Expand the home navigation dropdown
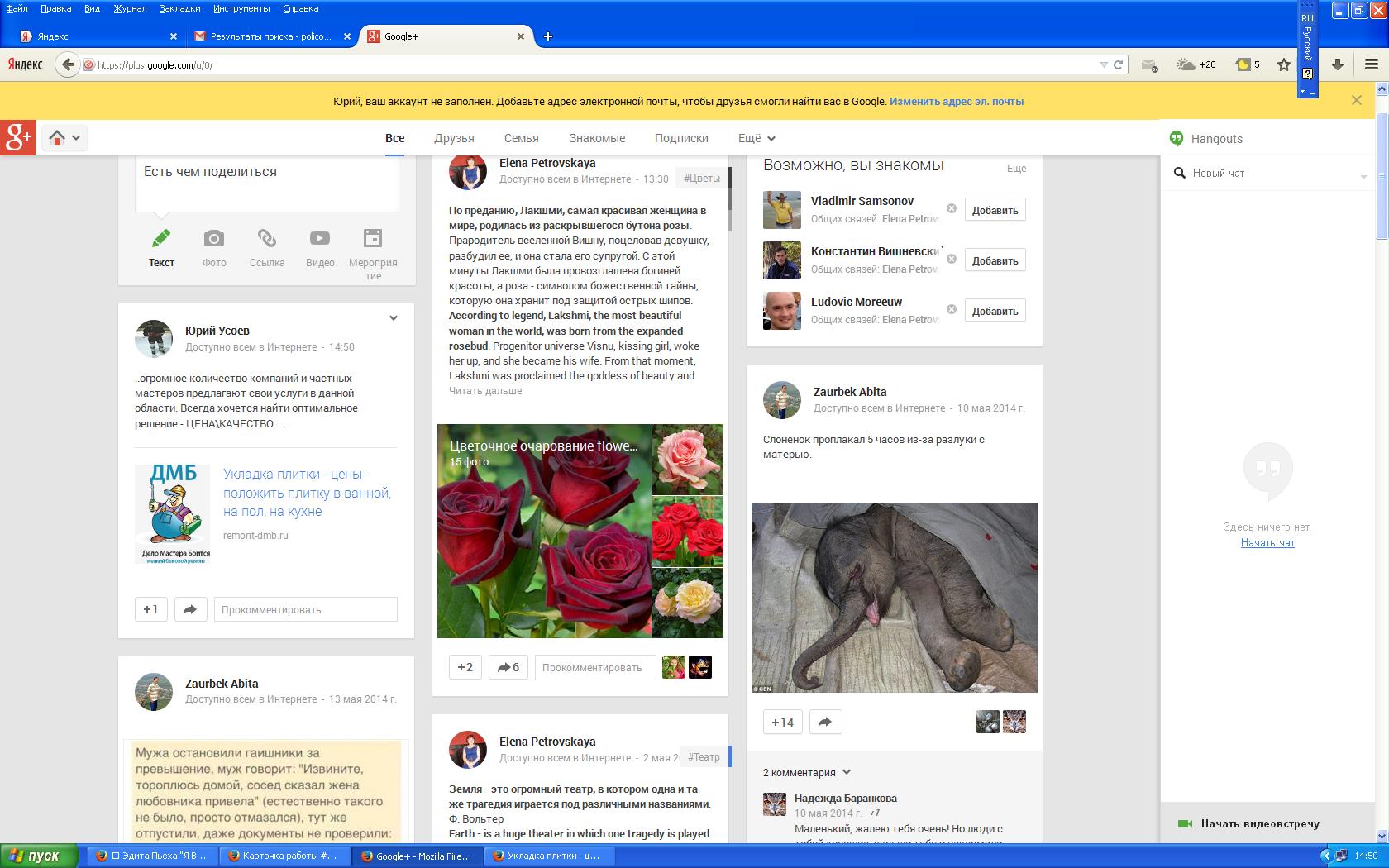 click(65, 138)
